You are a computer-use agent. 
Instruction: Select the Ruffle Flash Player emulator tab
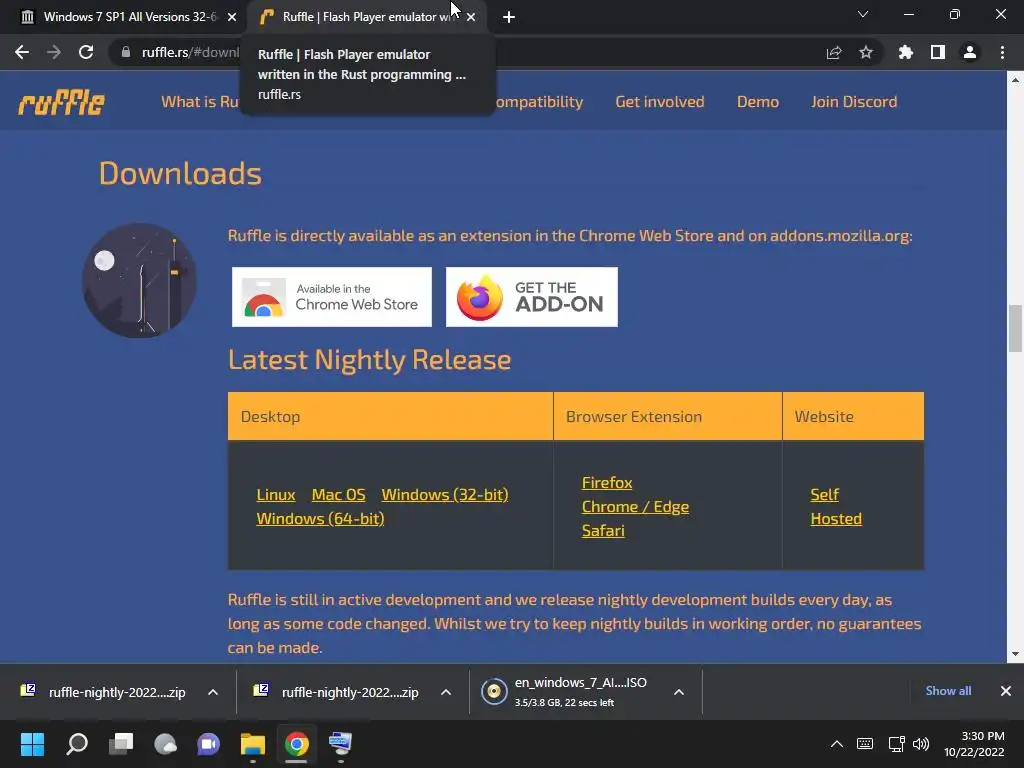click(366, 17)
